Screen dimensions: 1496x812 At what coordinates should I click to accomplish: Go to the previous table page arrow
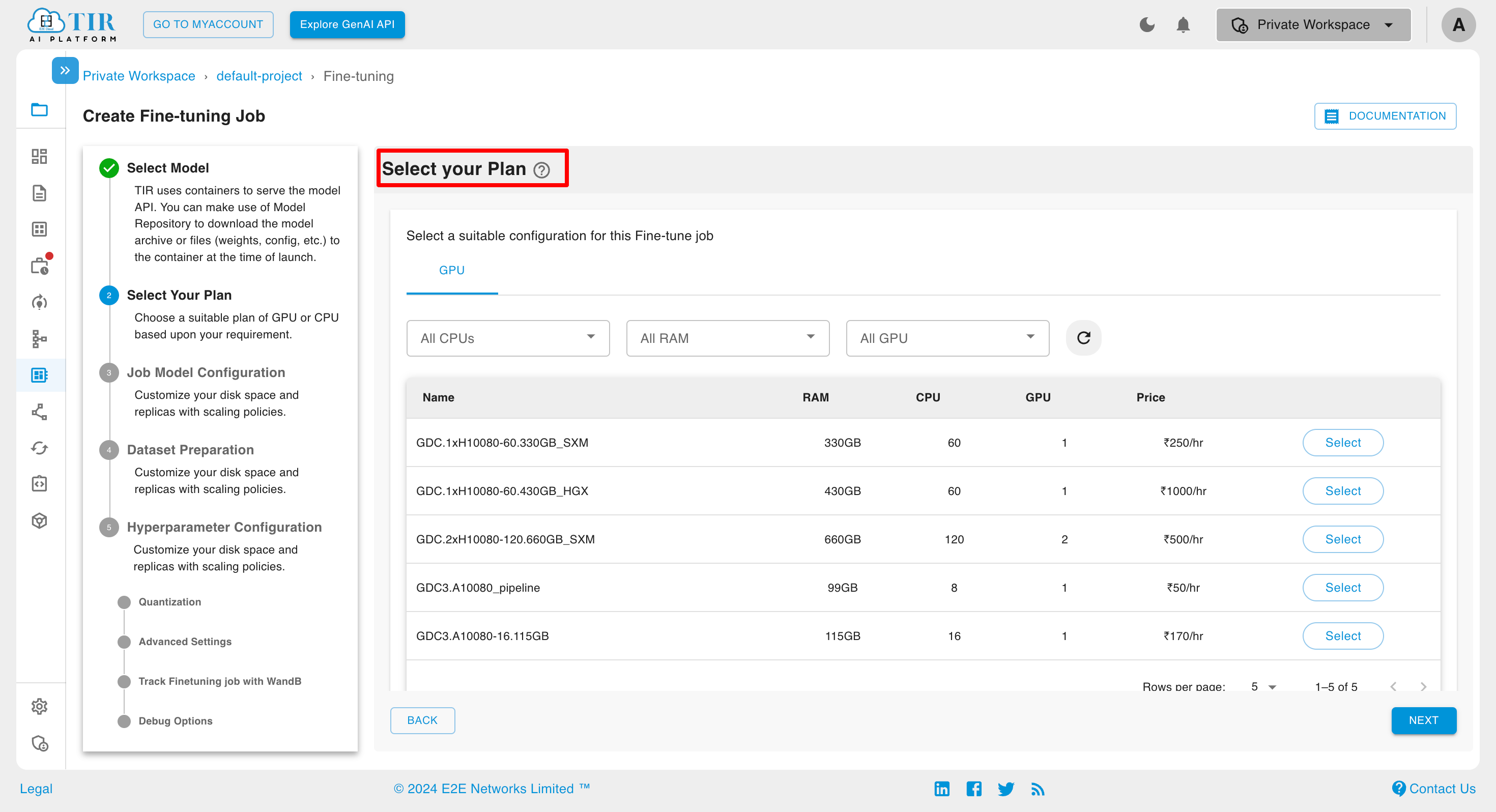1393,686
